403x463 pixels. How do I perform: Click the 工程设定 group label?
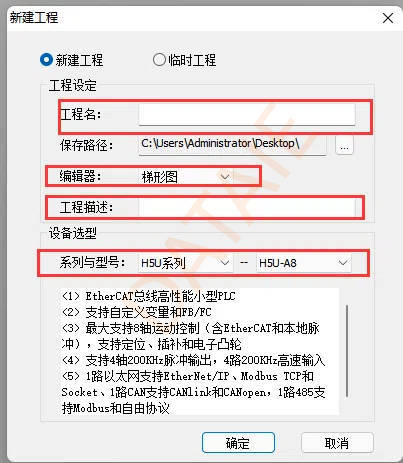73,85
